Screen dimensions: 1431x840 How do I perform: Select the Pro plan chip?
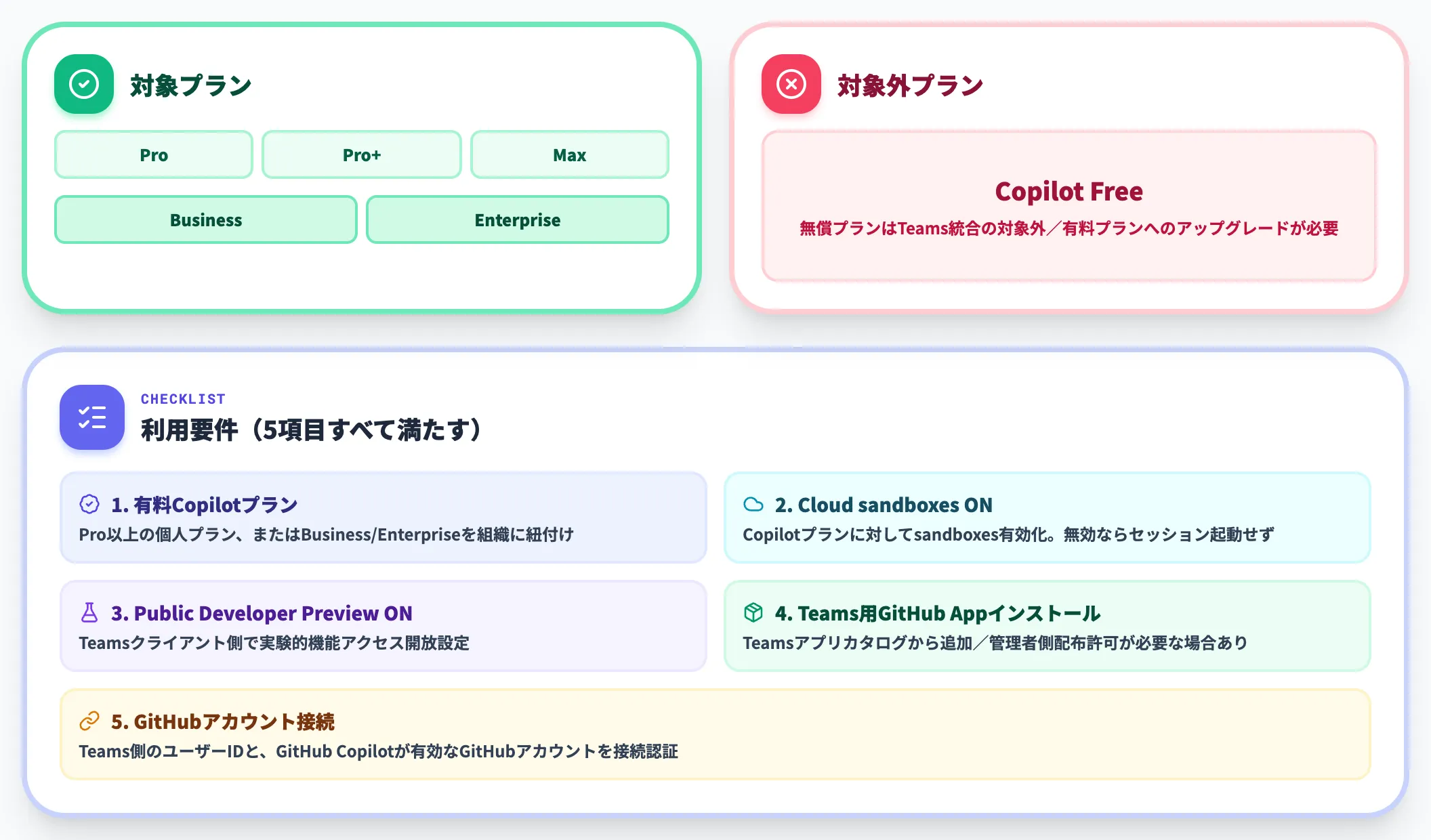pos(154,155)
